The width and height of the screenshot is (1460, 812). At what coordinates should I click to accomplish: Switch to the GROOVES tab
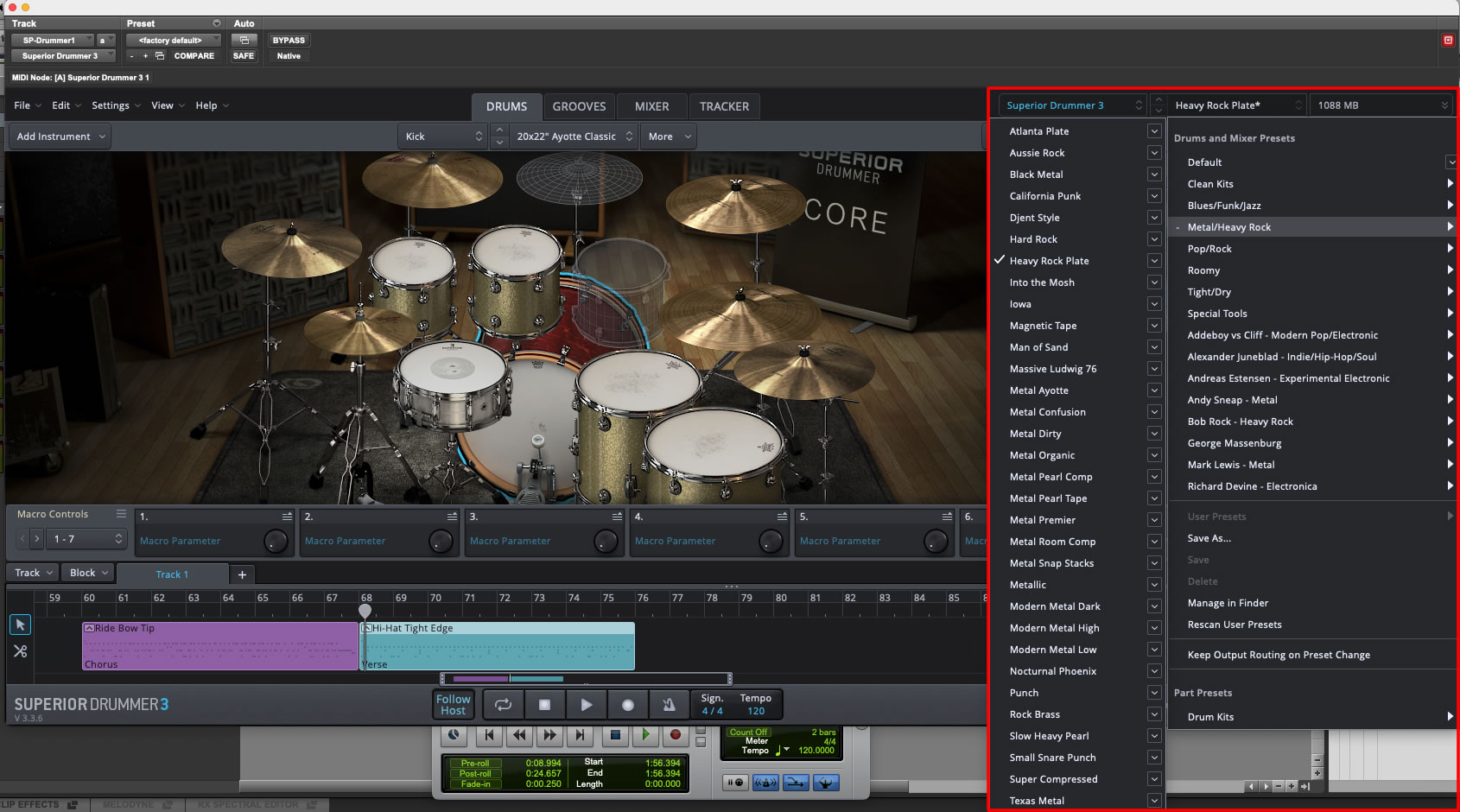tap(579, 106)
